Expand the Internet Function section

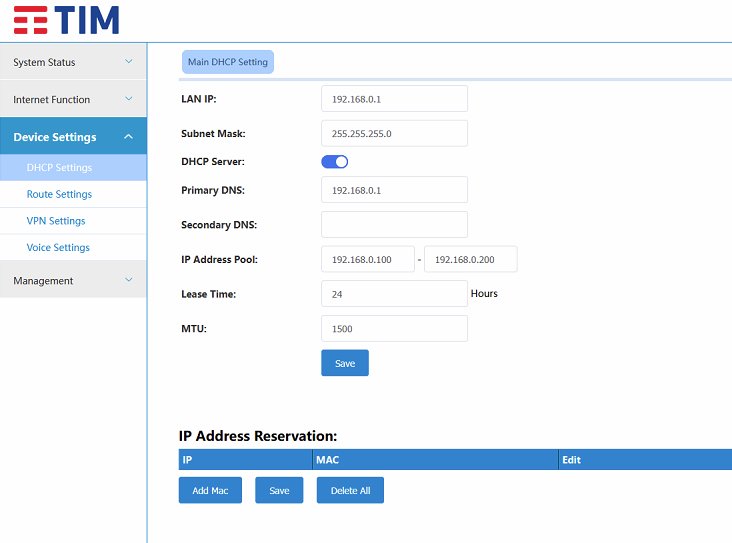pos(73,99)
